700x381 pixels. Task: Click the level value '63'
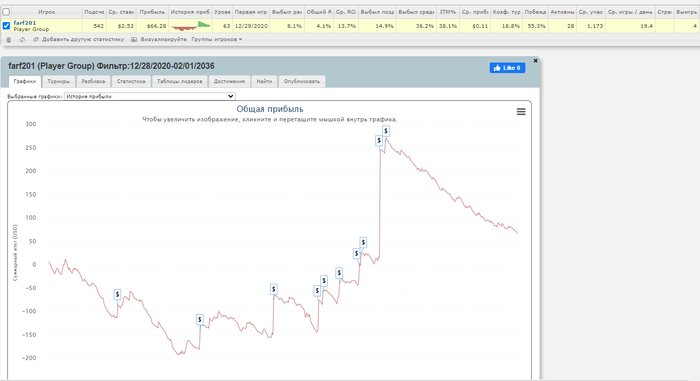(227, 26)
